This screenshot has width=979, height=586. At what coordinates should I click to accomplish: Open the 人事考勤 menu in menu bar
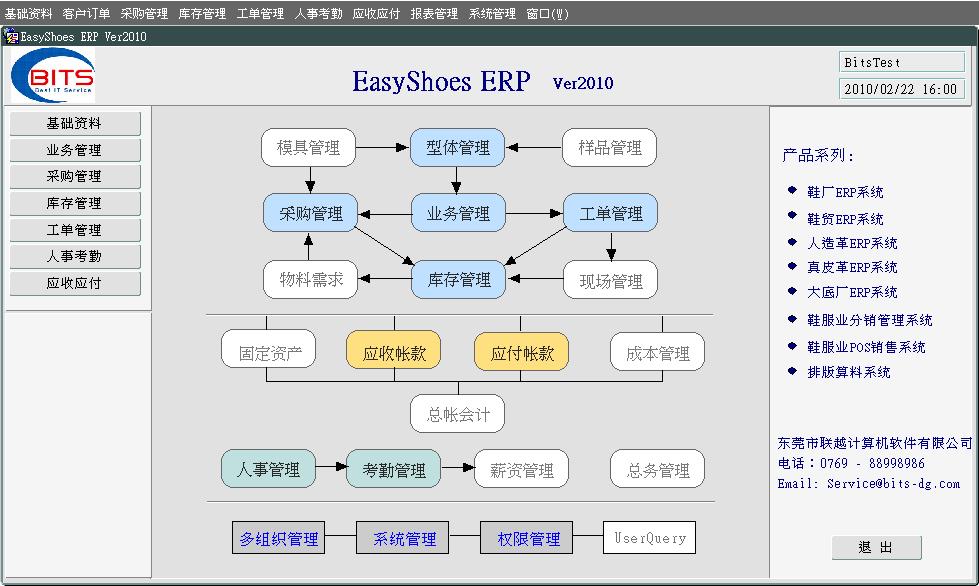[x=318, y=13]
